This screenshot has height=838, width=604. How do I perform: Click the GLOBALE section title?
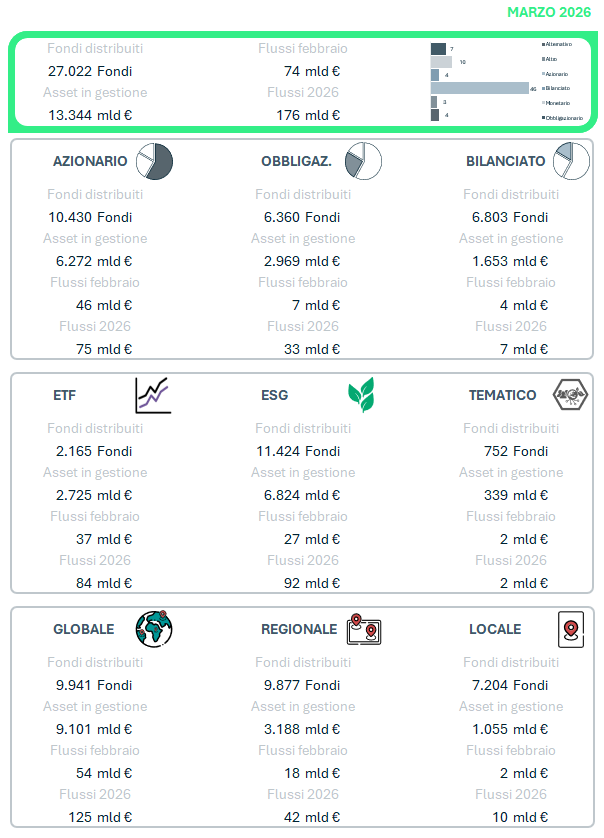coord(83,629)
